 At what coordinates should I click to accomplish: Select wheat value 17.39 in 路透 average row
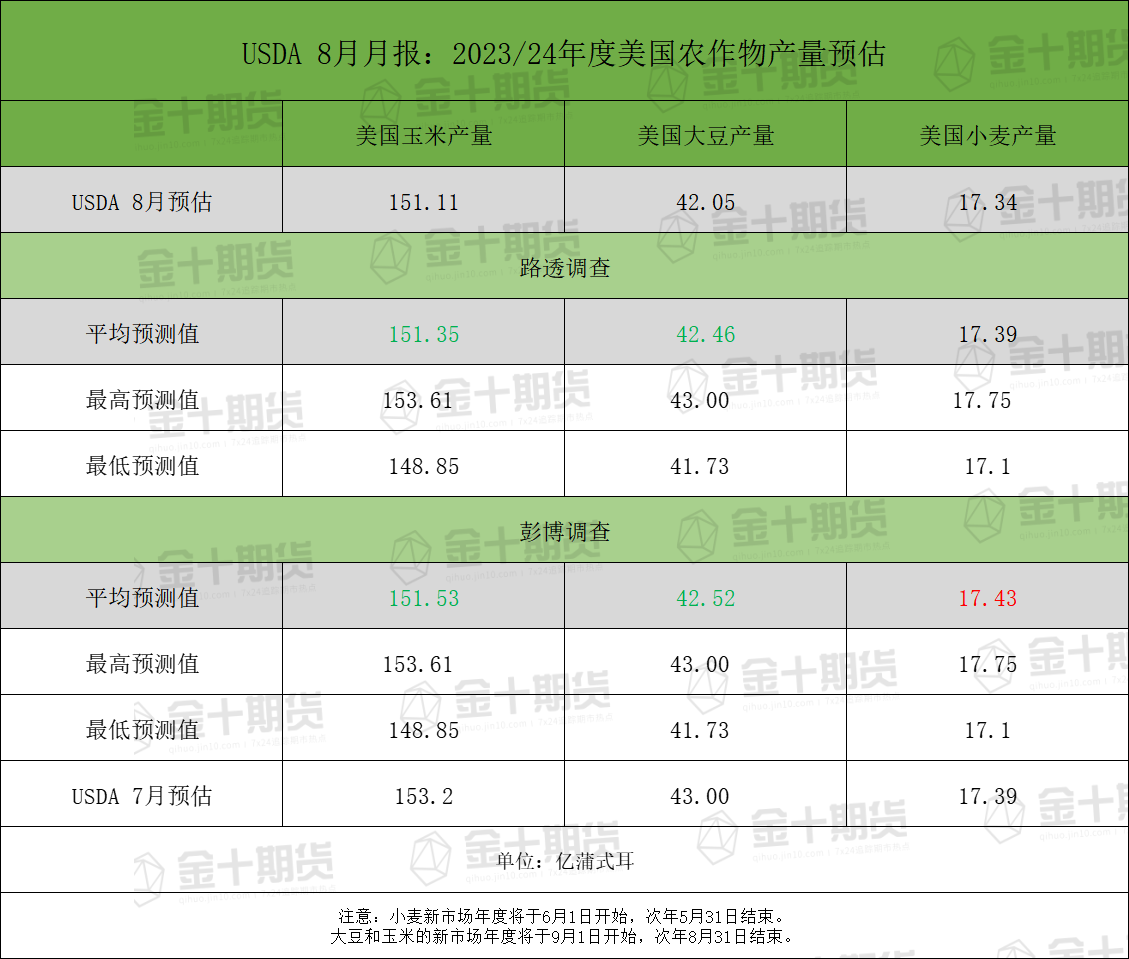click(x=988, y=335)
